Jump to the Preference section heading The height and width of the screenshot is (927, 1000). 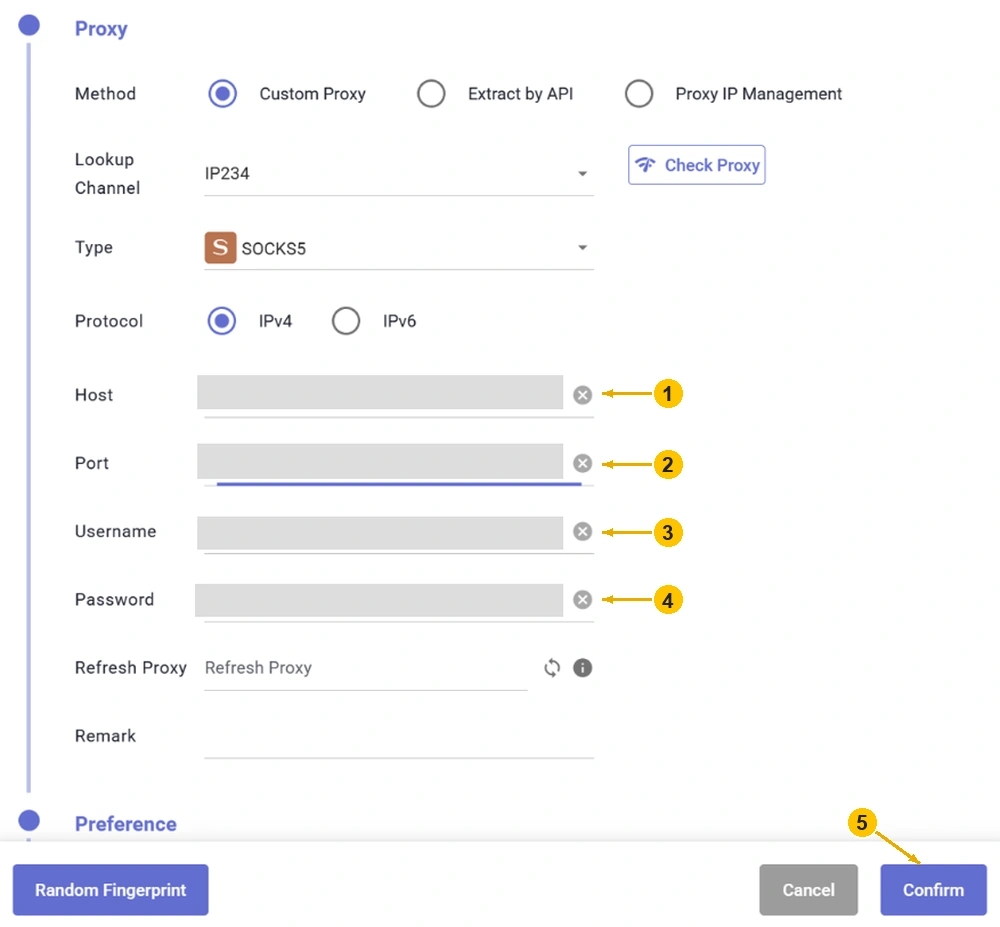(126, 824)
